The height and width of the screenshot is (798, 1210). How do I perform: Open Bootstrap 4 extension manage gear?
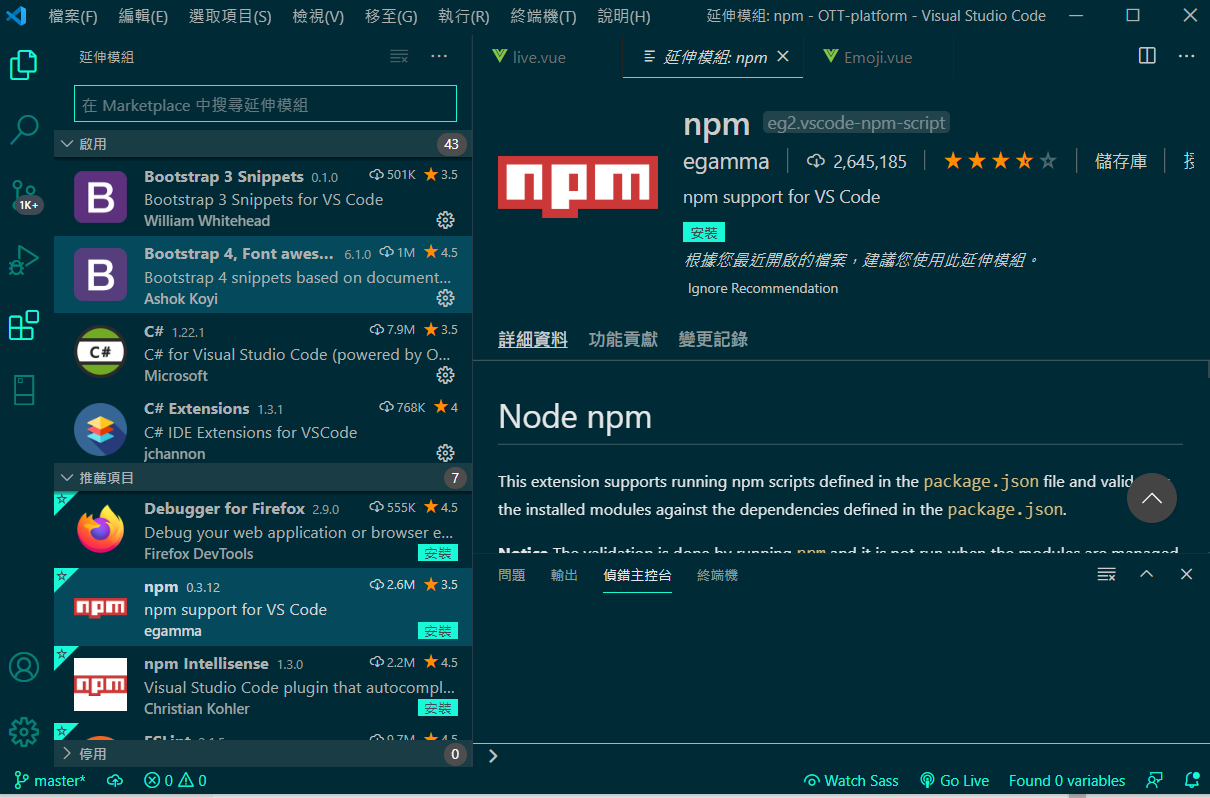(446, 298)
